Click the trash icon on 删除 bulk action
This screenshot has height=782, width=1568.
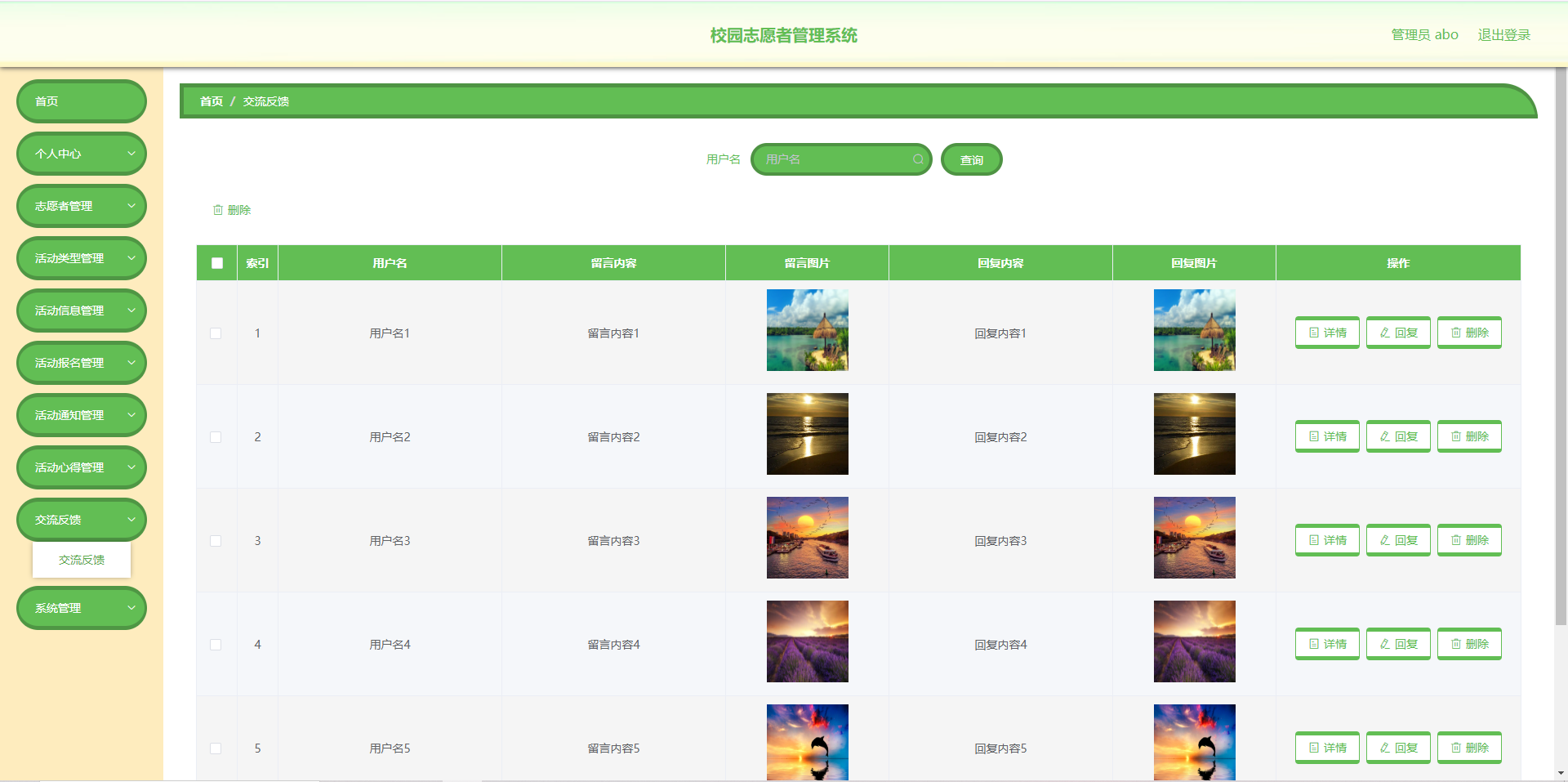coord(217,210)
